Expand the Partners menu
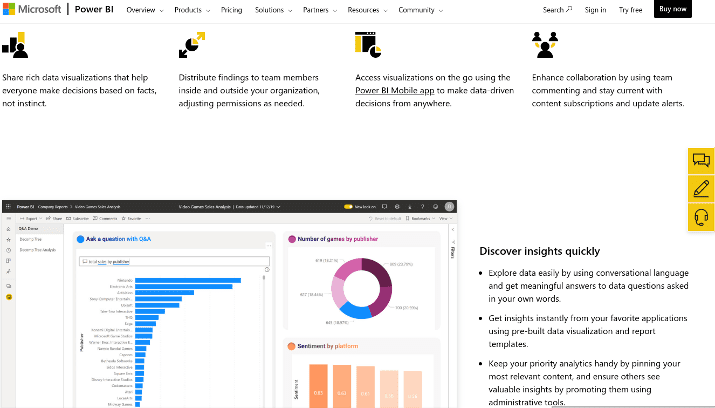The image size is (715, 408). click(x=320, y=10)
